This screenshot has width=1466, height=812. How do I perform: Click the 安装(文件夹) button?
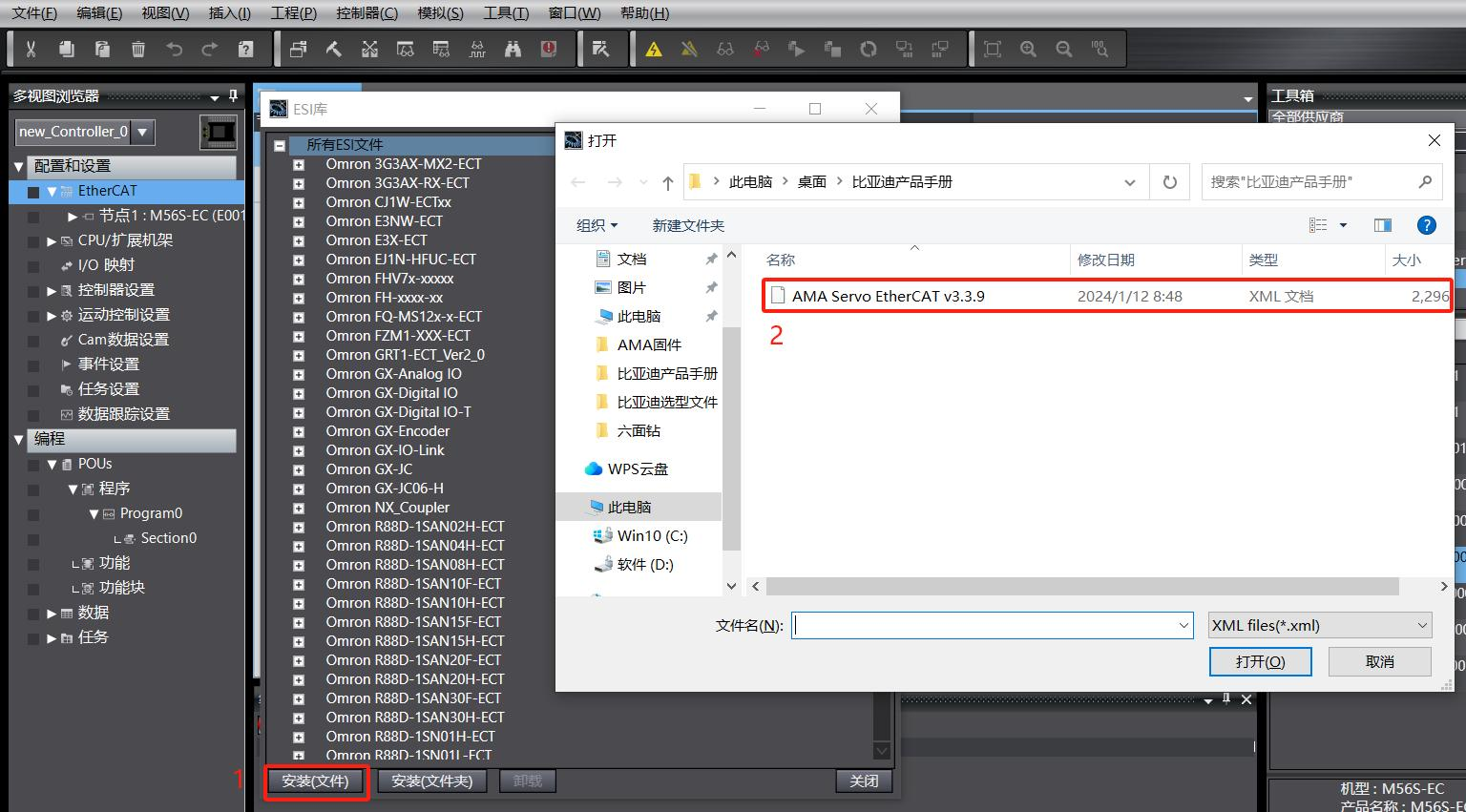(x=432, y=781)
